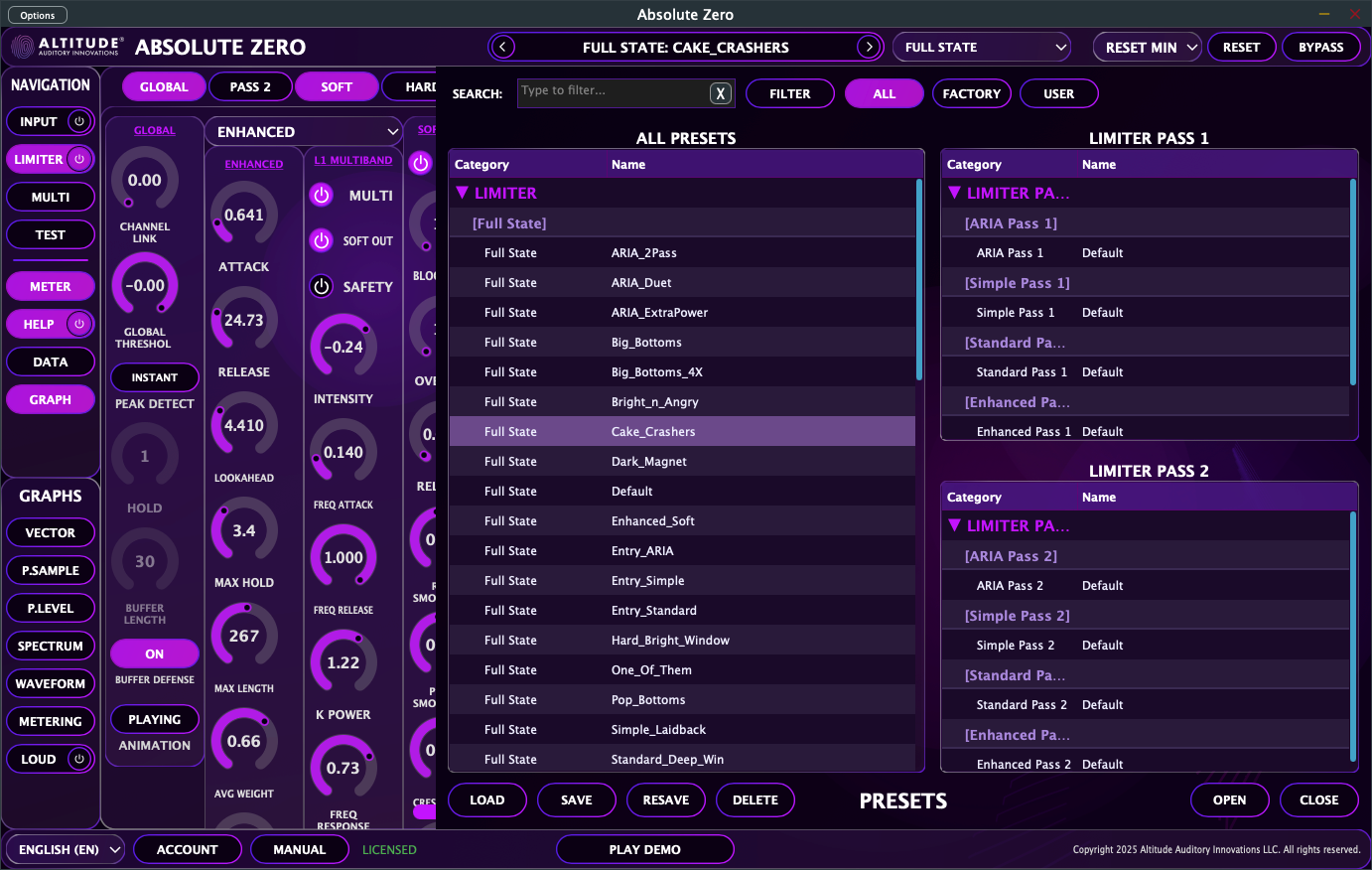Click the SOFT OUT power icon
This screenshot has height=870, width=1372.
click(x=322, y=240)
